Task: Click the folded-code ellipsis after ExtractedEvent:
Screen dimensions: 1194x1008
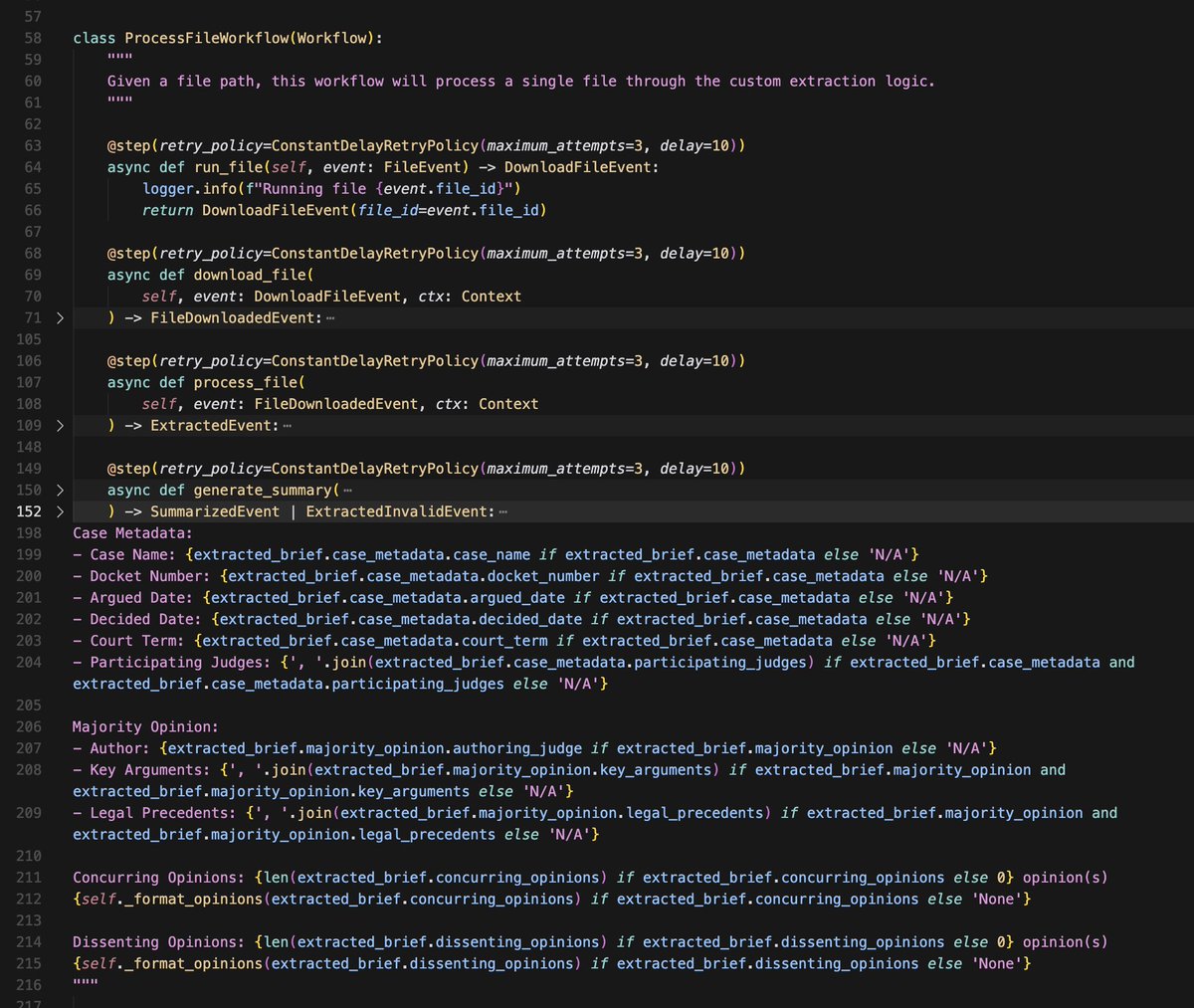Action: [x=288, y=426]
